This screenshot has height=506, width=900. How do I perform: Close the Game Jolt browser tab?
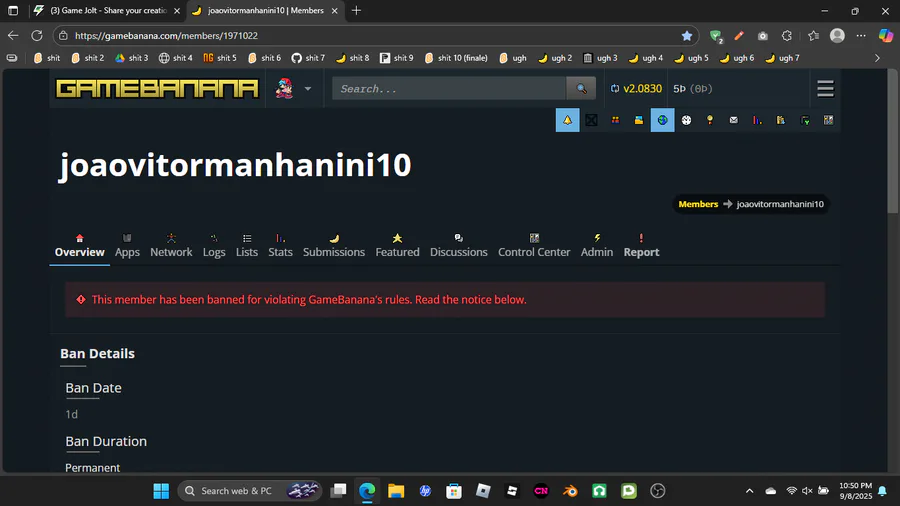177,10
